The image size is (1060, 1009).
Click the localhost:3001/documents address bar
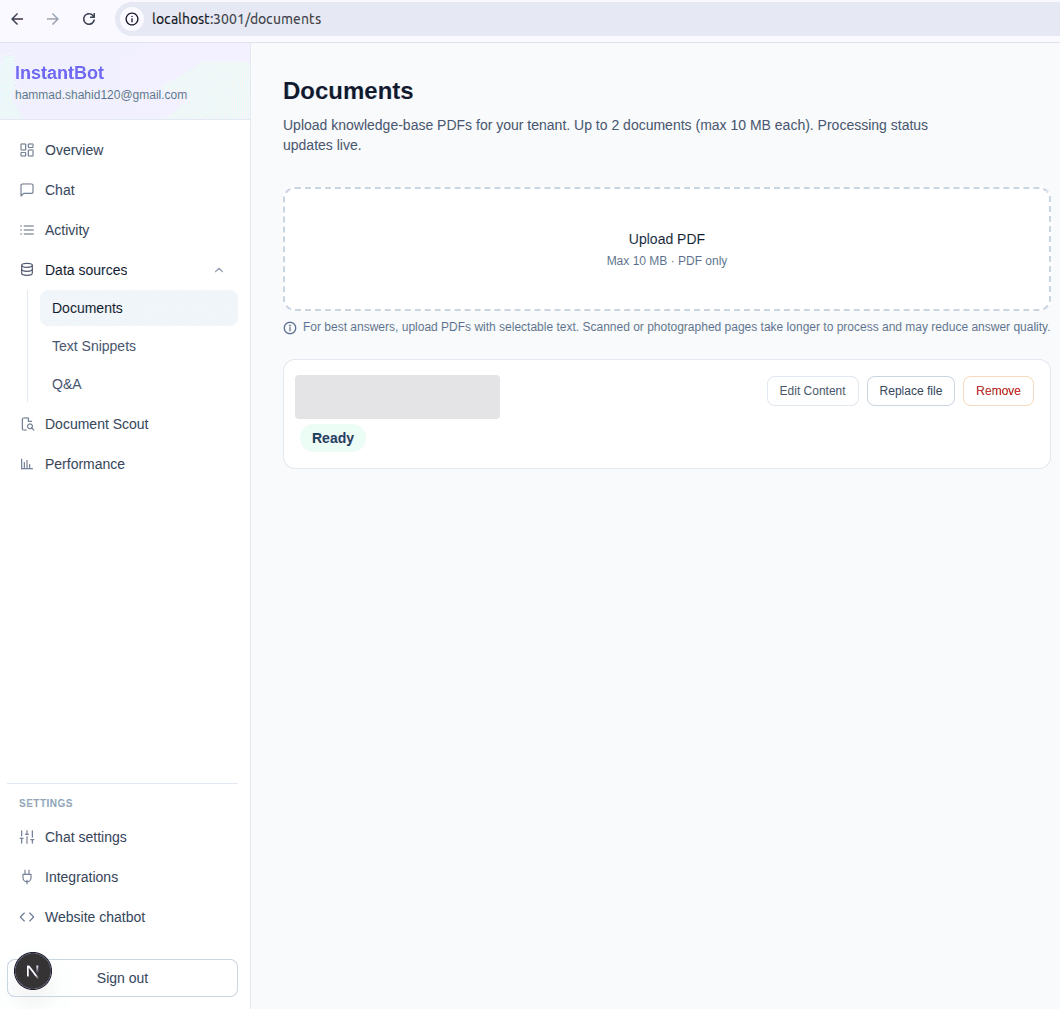click(587, 19)
